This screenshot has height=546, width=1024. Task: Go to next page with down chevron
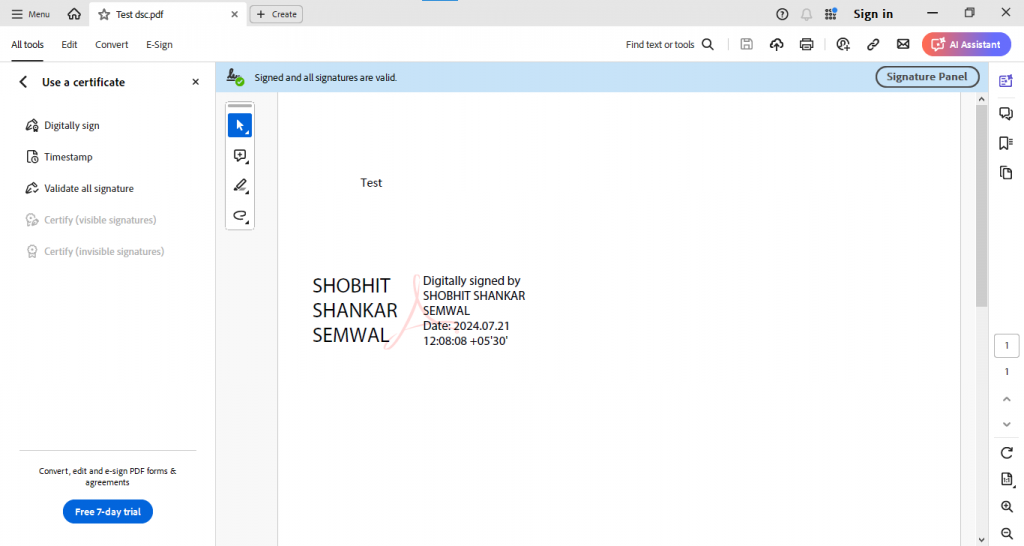point(1007,424)
